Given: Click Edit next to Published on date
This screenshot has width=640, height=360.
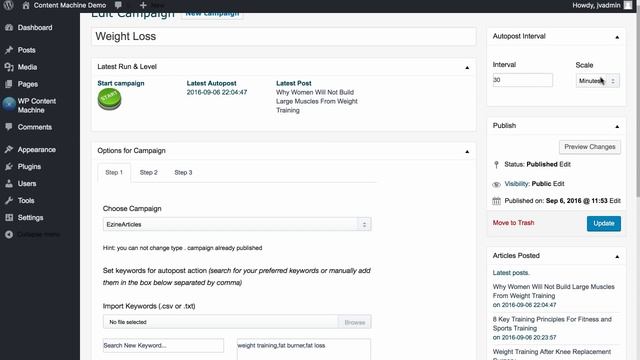Looking at the screenshot, I should 615,201.
